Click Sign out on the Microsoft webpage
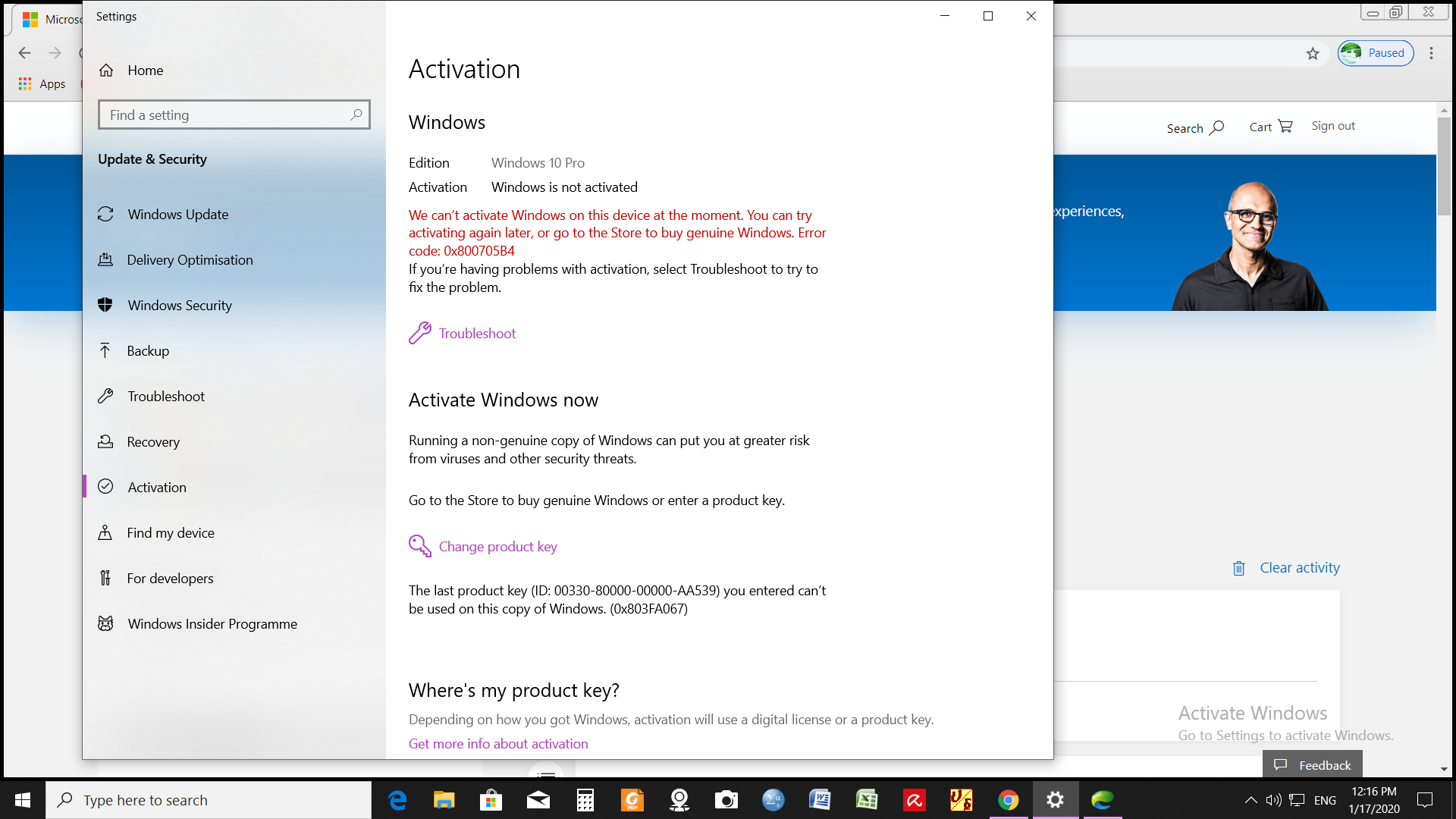Screen dimensions: 1456x819 pos(1333,126)
